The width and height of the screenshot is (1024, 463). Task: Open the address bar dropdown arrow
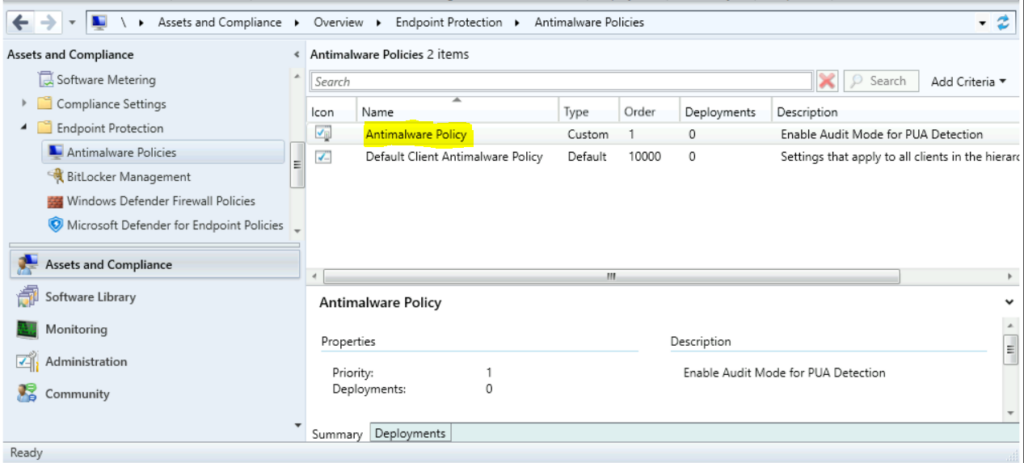click(x=983, y=24)
